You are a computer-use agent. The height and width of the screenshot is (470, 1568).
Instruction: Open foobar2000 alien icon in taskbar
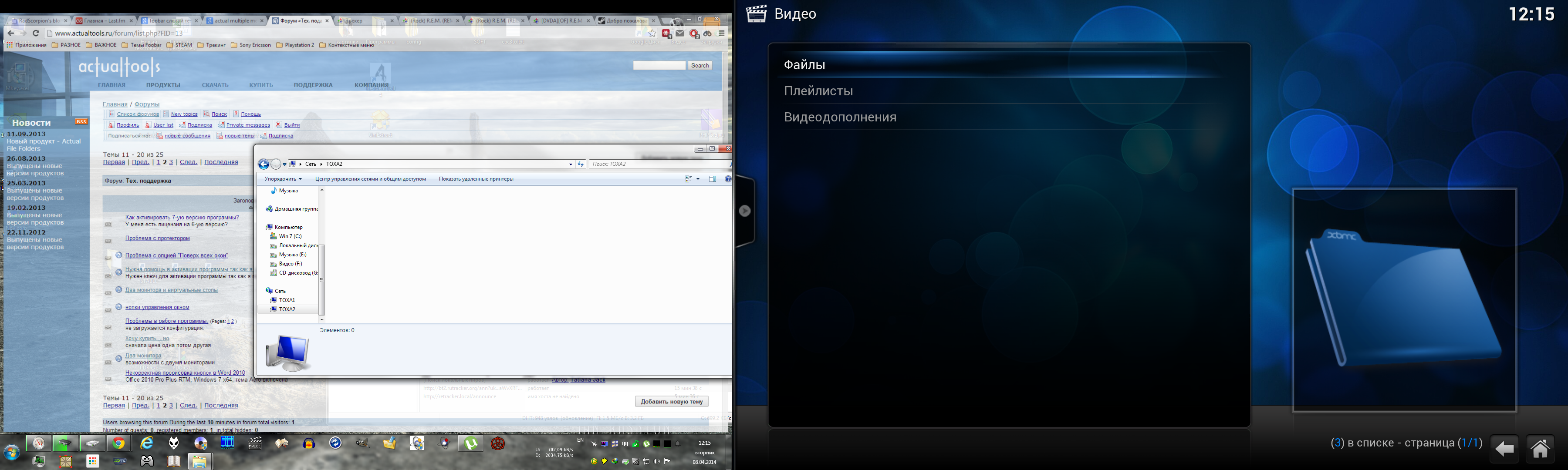click(173, 443)
